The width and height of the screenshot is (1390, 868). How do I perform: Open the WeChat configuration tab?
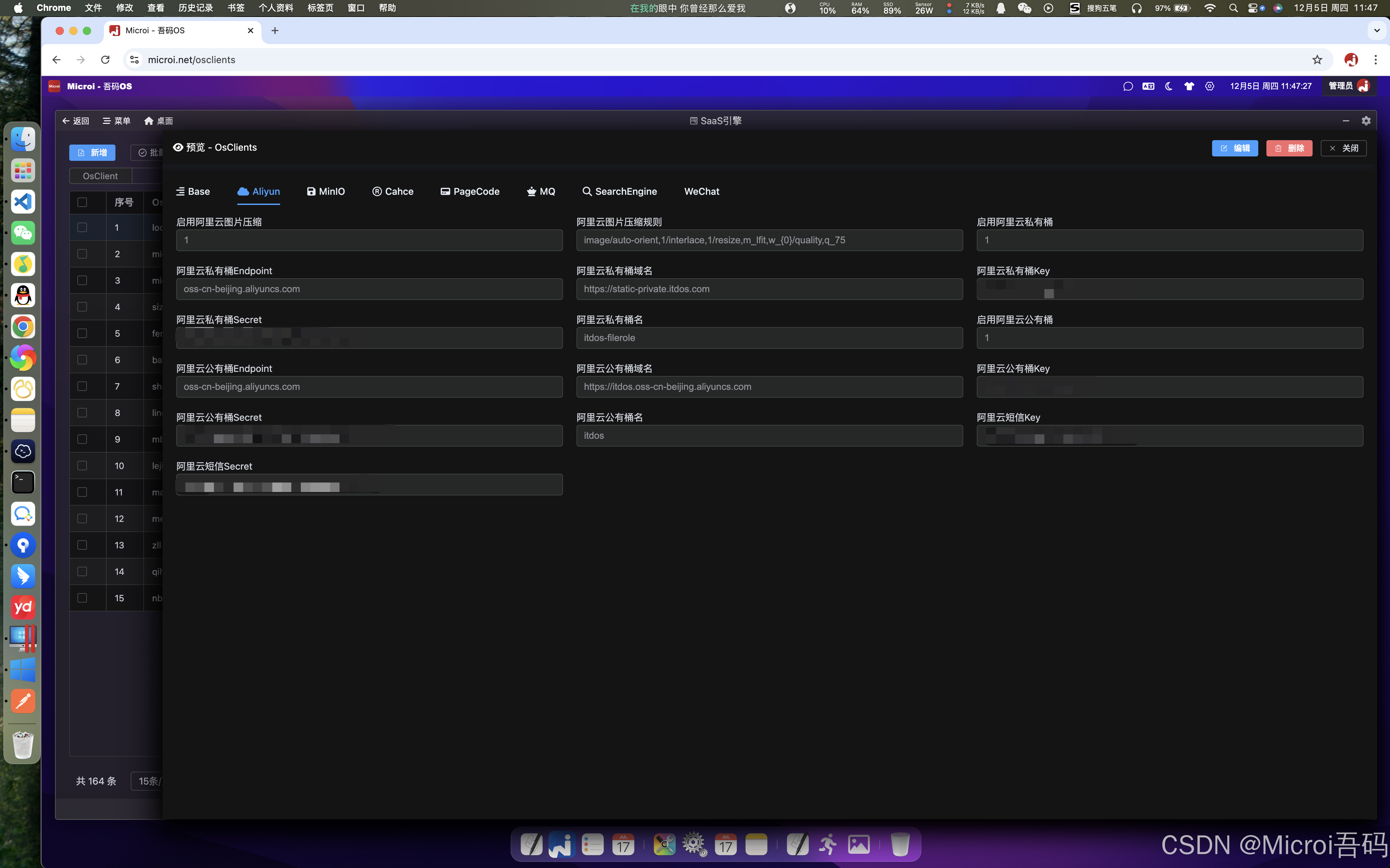(701, 192)
